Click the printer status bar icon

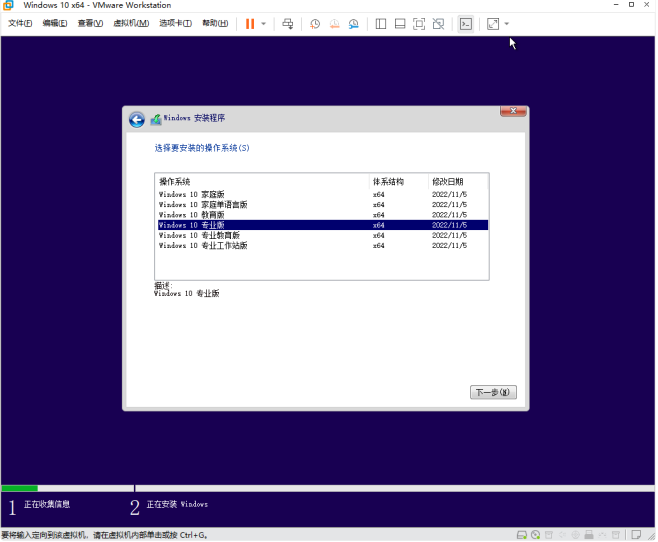[x=589, y=535]
